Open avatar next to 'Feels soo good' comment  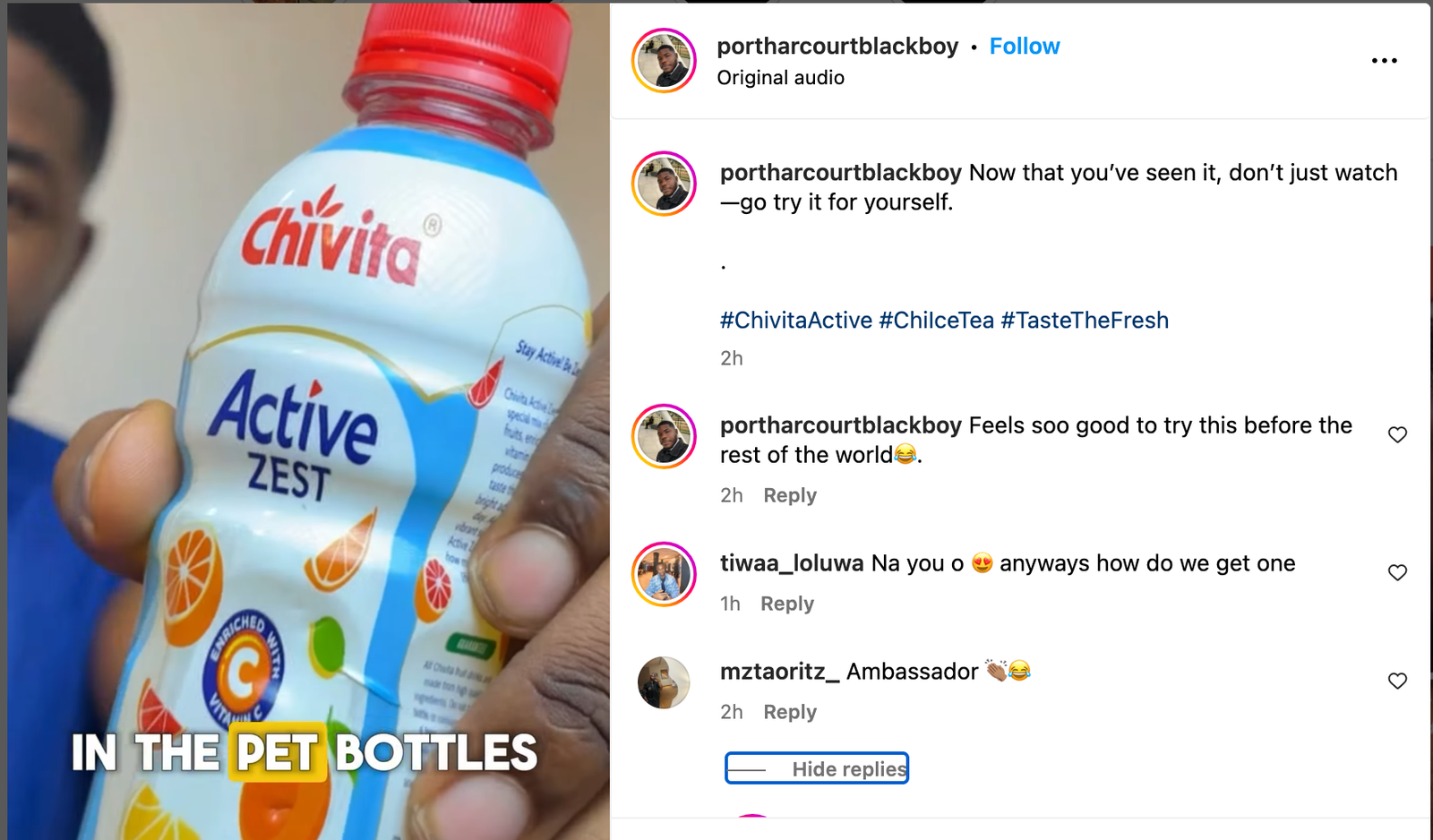tap(664, 436)
